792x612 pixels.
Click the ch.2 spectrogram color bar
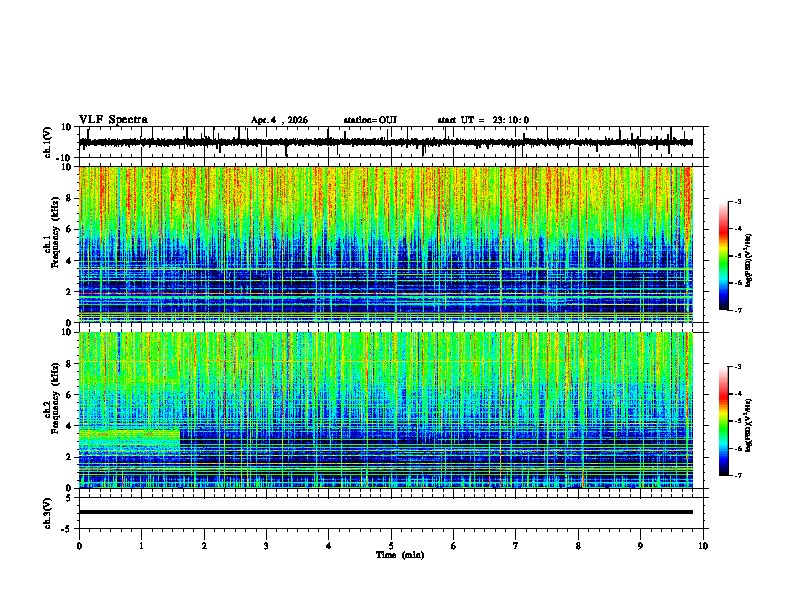[724, 421]
